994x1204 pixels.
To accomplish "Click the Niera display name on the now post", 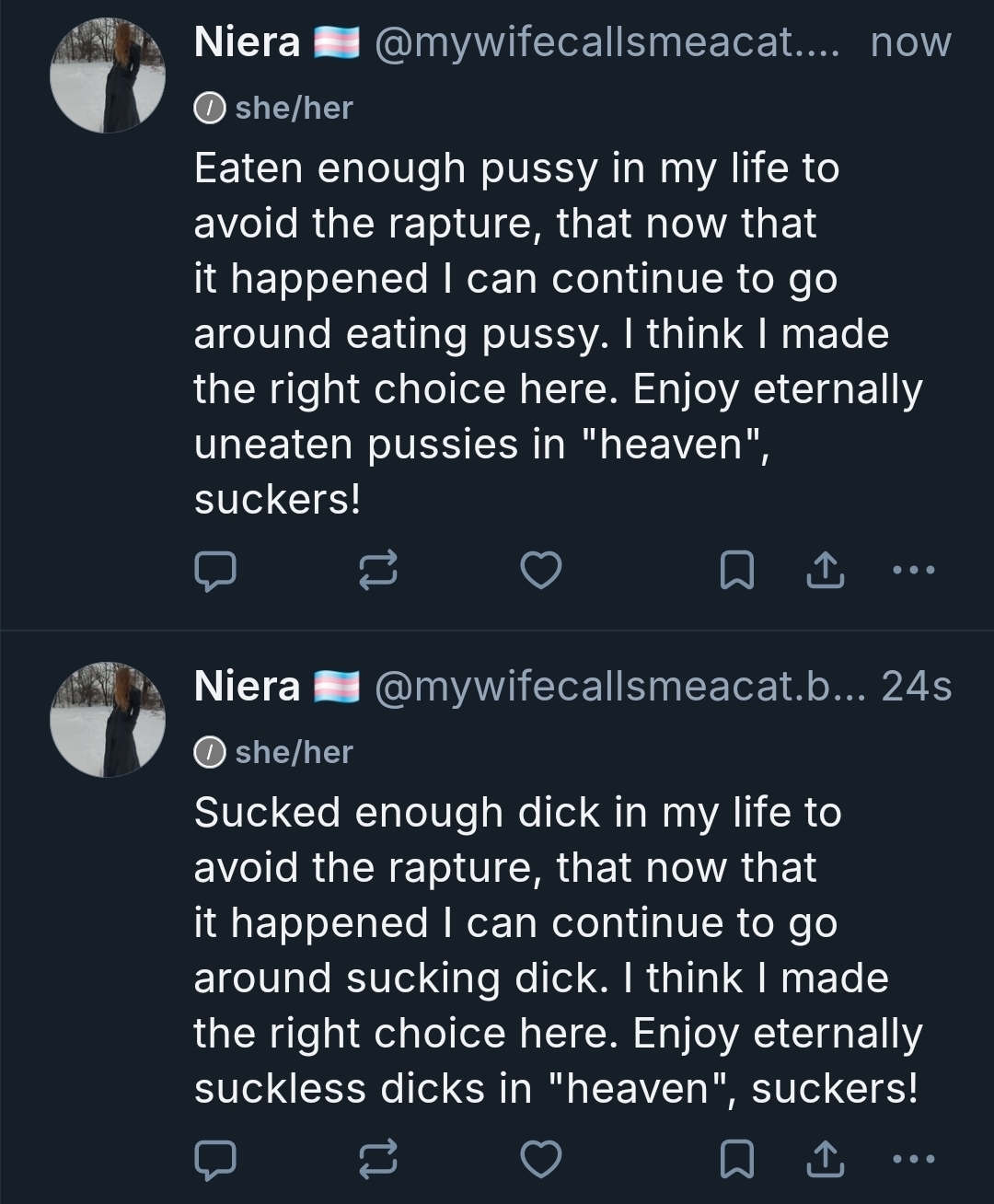I will (247, 42).
